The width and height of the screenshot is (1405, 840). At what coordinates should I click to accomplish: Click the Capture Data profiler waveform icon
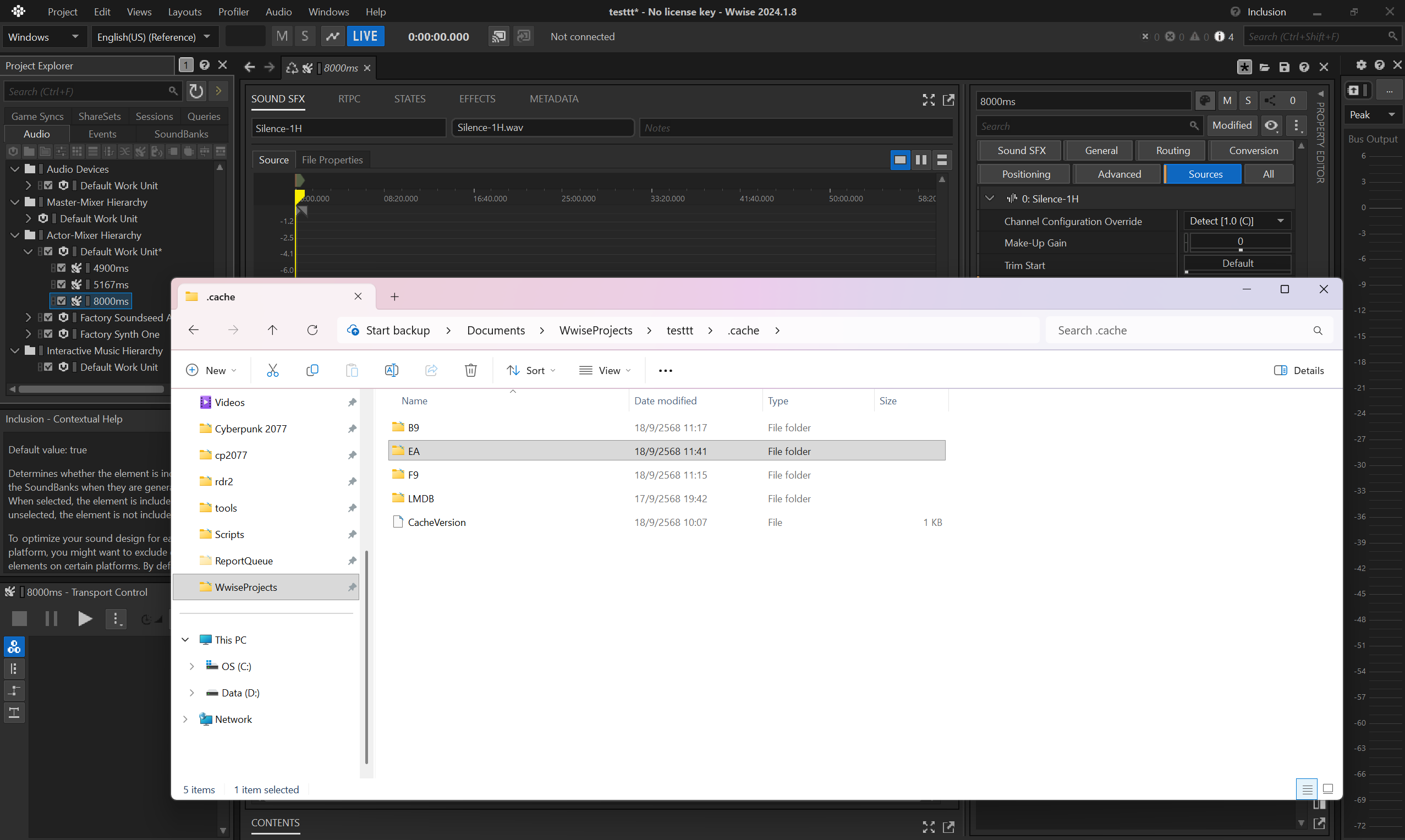click(x=332, y=36)
